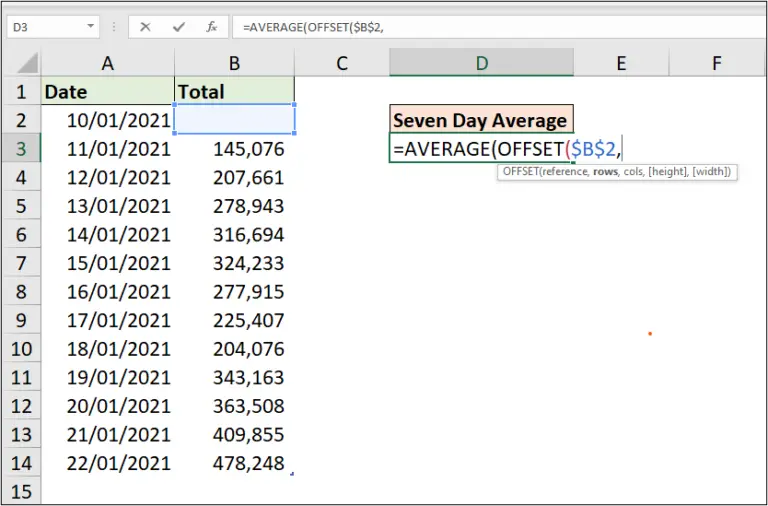Click 'rows' argument in the OFFSET tooltip
768x506 pixels.
[x=605, y=172]
